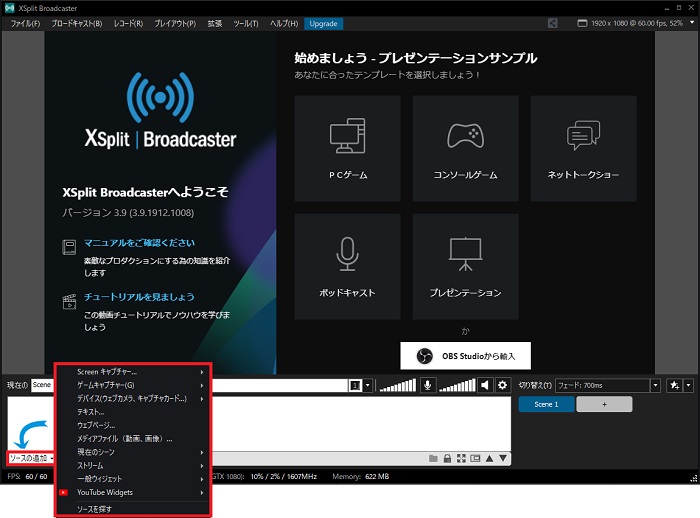The image size is (700, 518).
Task: Open the チュートリアルを見ましょう link
Action: click(x=139, y=297)
